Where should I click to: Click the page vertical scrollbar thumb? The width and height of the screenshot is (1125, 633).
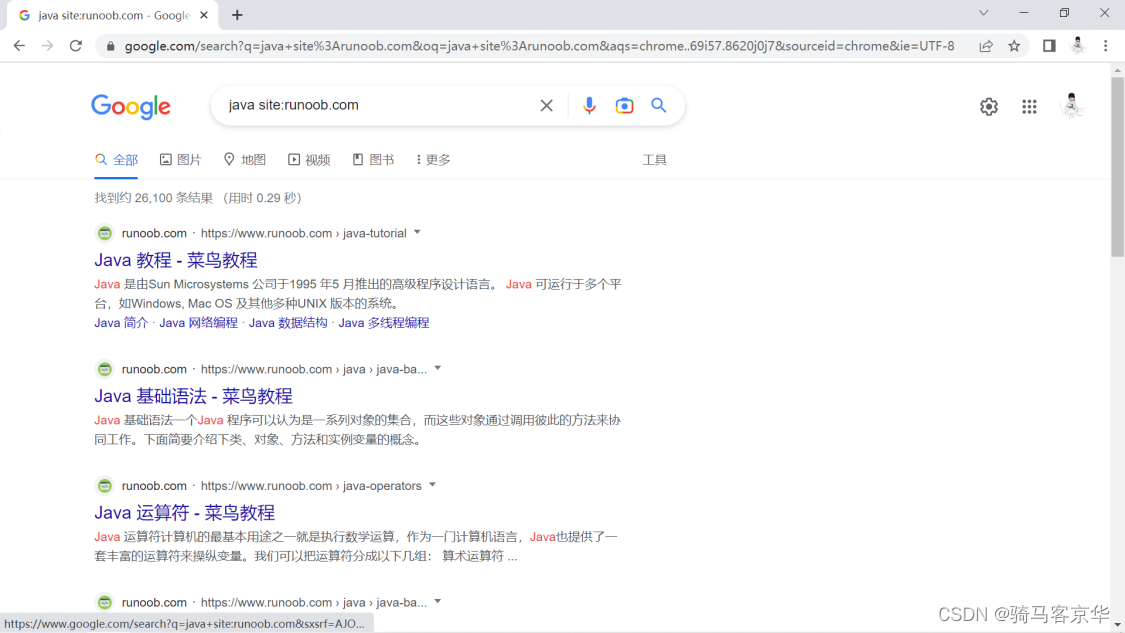point(1118,167)
